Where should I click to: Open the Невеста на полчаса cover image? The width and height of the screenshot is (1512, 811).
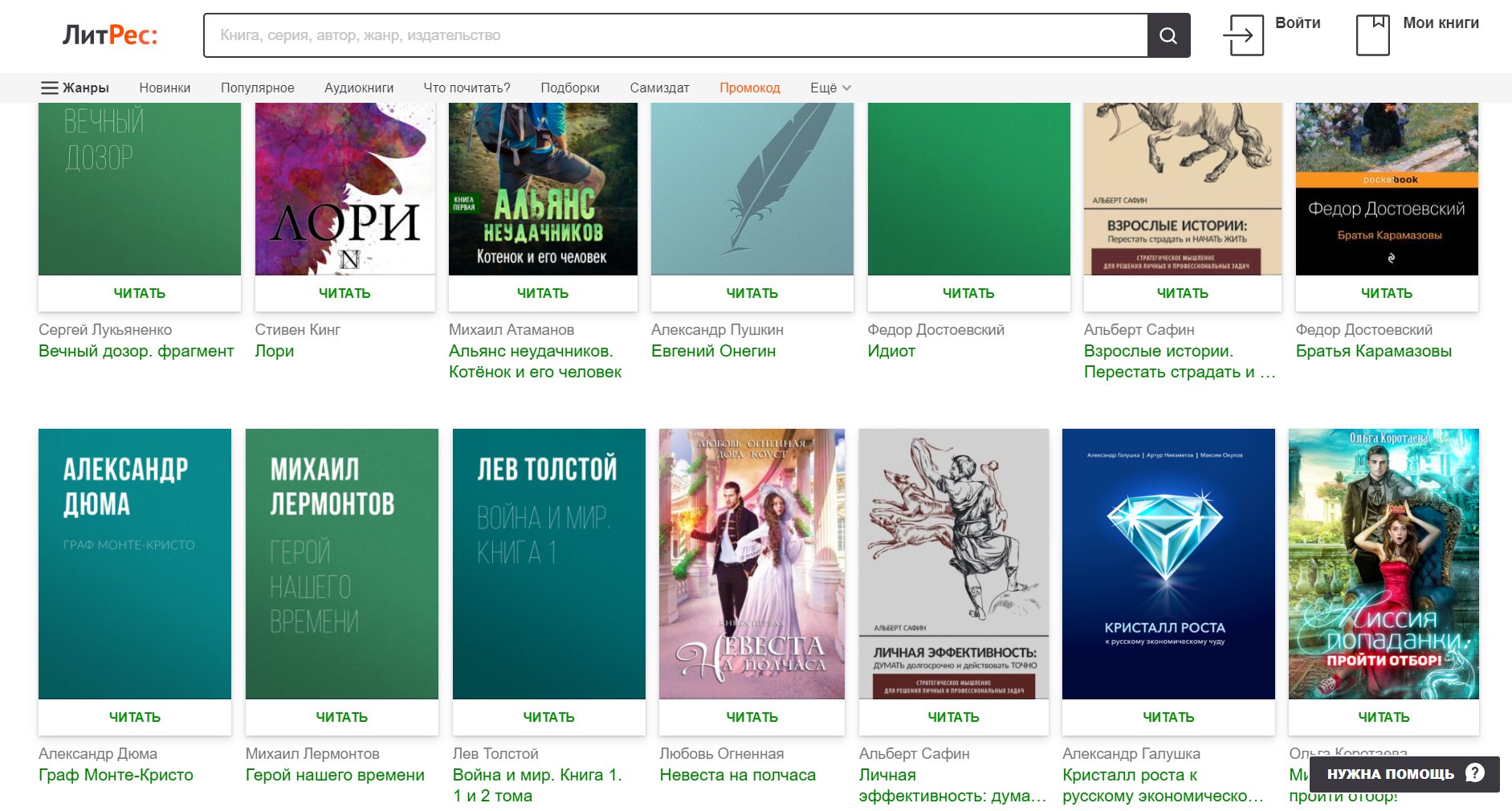(752, 563)
